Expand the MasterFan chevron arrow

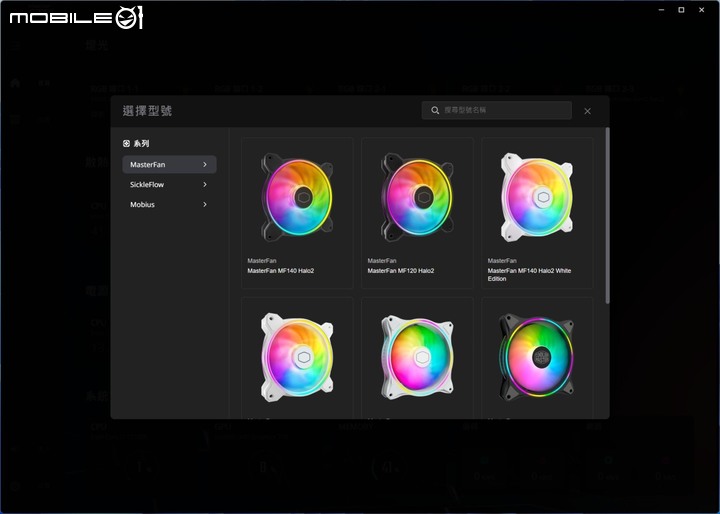(x=205, y=164)
